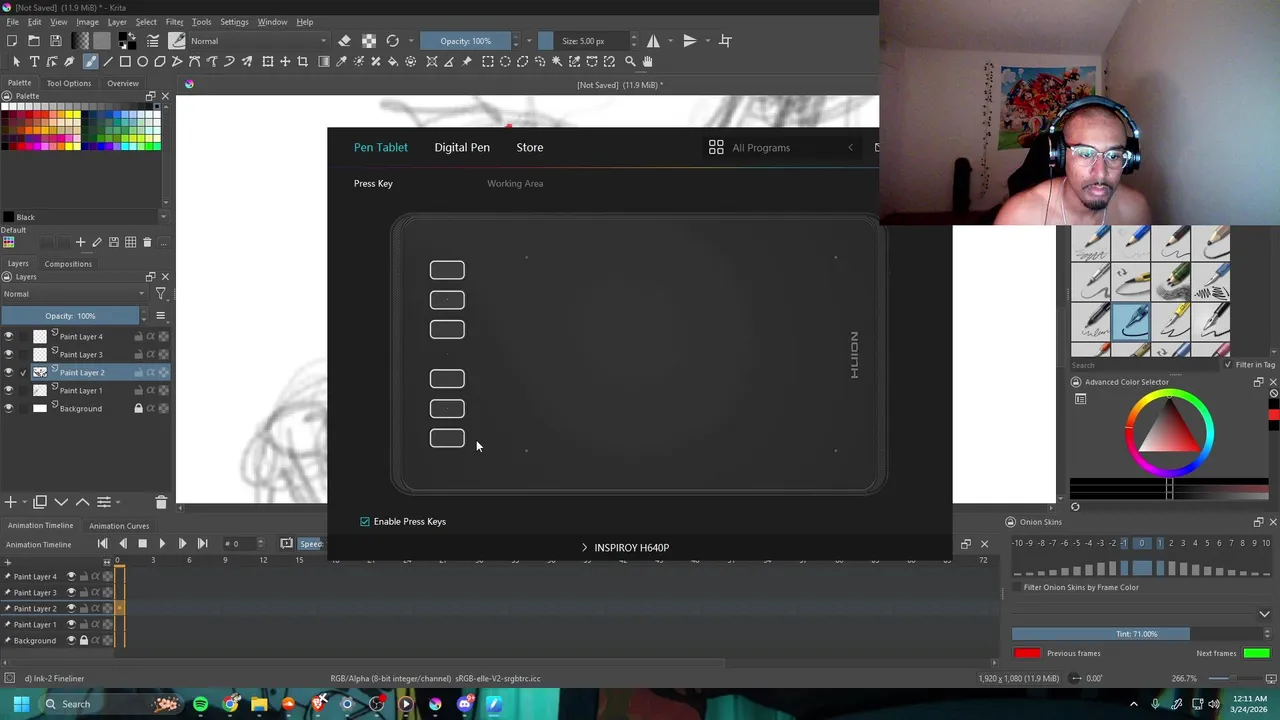Open the Store tab in Huion
Screen dimensions: 1280x720
click(x=530, y=147)
